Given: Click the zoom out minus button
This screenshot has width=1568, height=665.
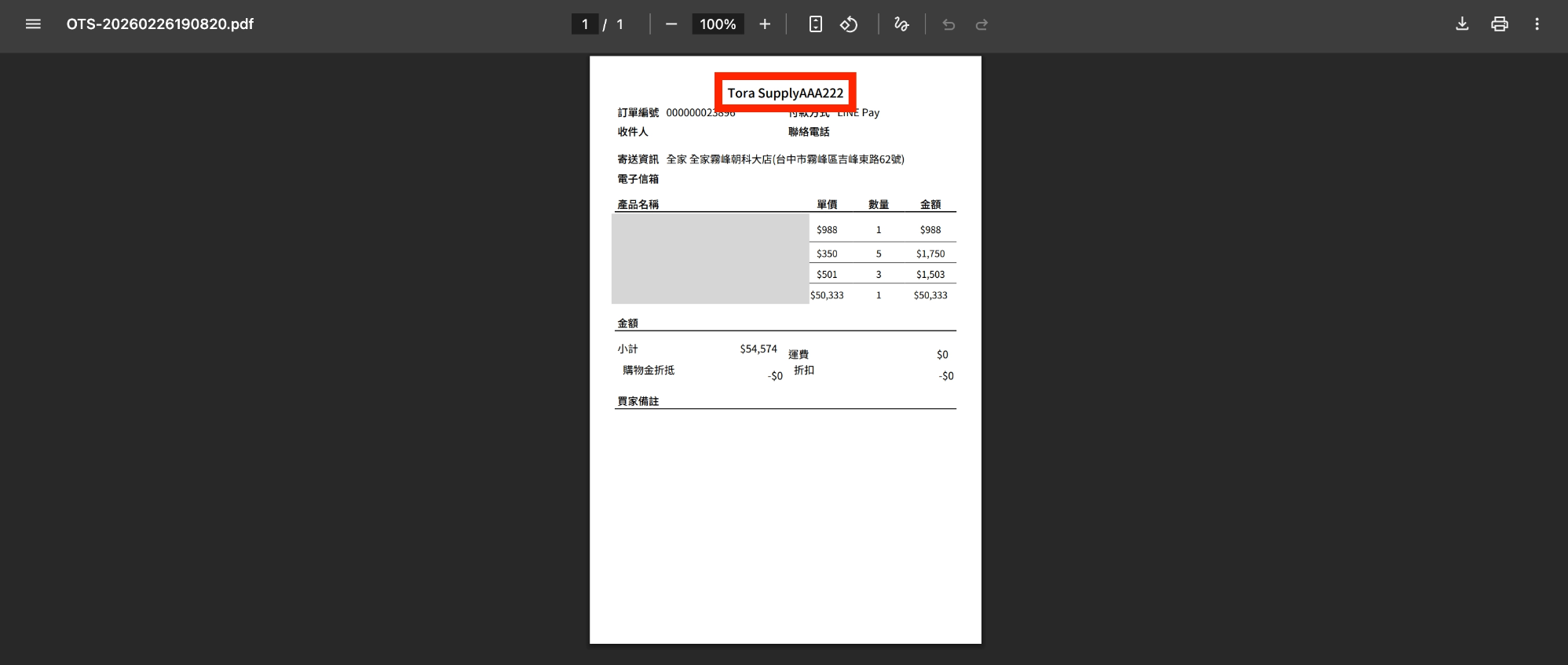Looking at the screenshot, I should pyautogui.click(x=671, y=24).
